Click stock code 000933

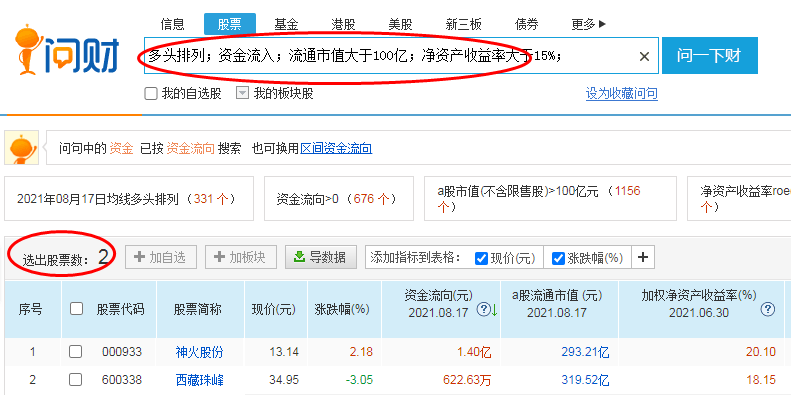[122, 352]
